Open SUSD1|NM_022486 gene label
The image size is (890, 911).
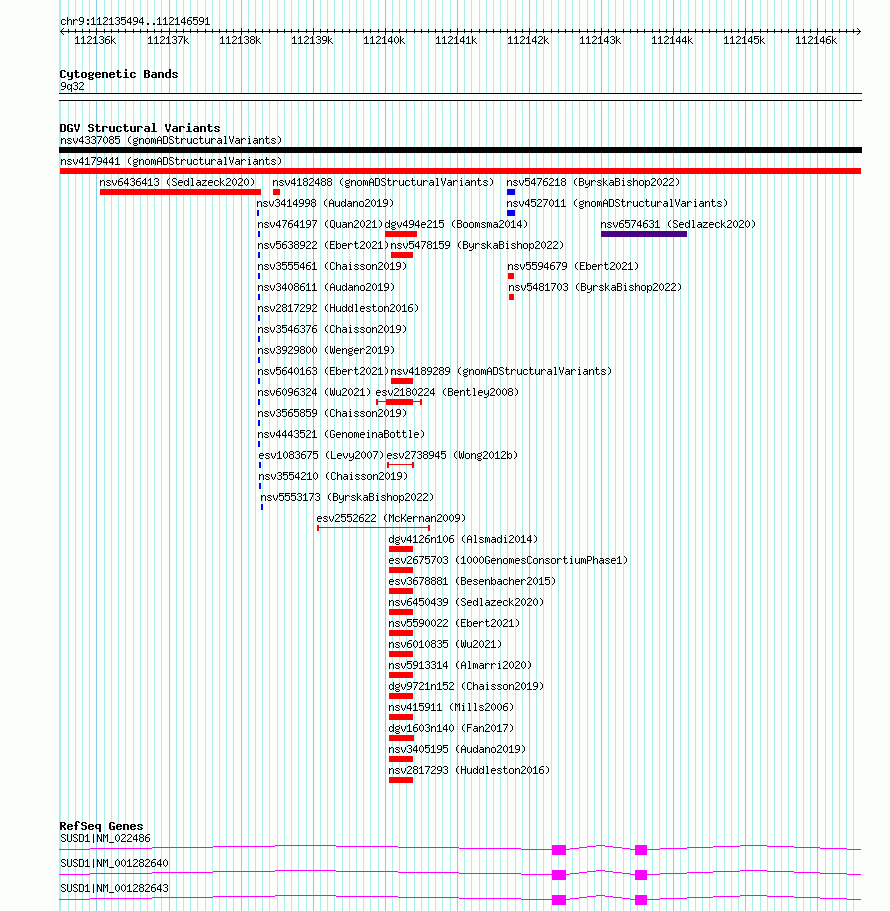point(105,838)
